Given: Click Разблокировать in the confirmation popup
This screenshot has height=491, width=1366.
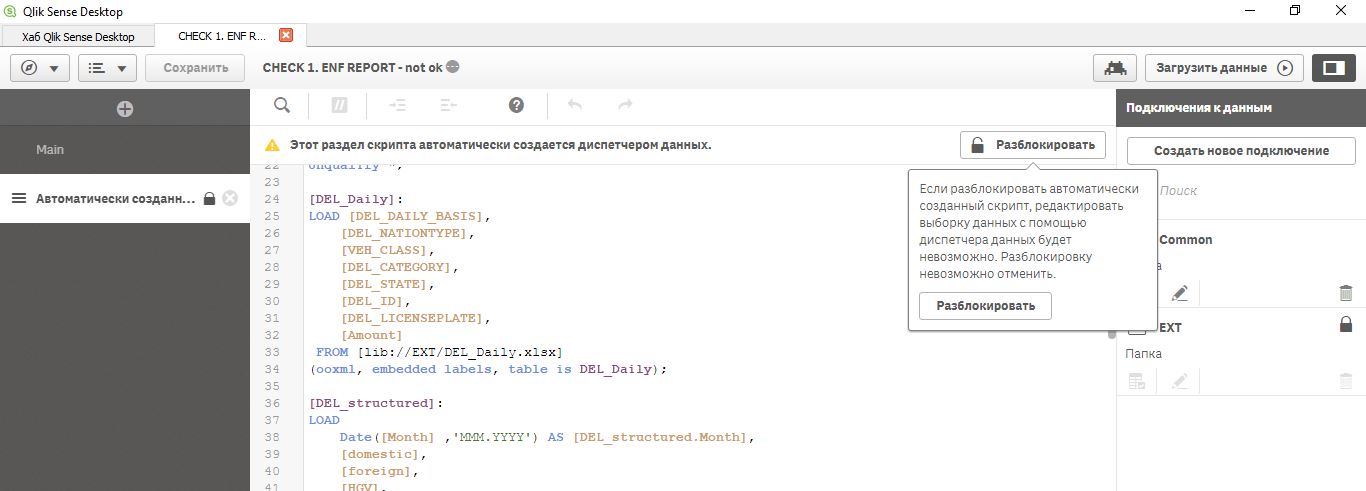Looking at the screenshot, I should [x=984, y=306].
